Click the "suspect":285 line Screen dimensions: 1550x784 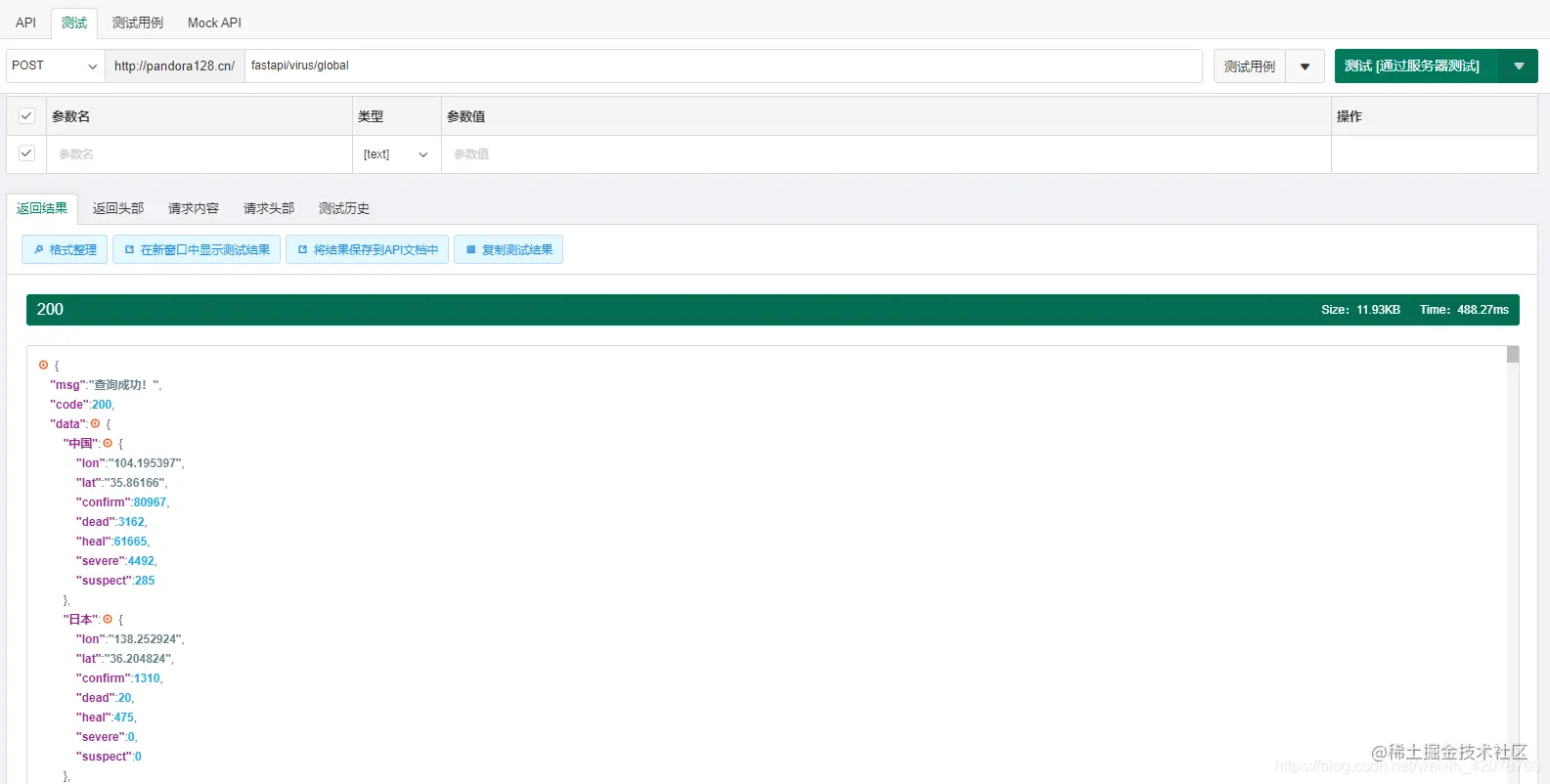115,580
